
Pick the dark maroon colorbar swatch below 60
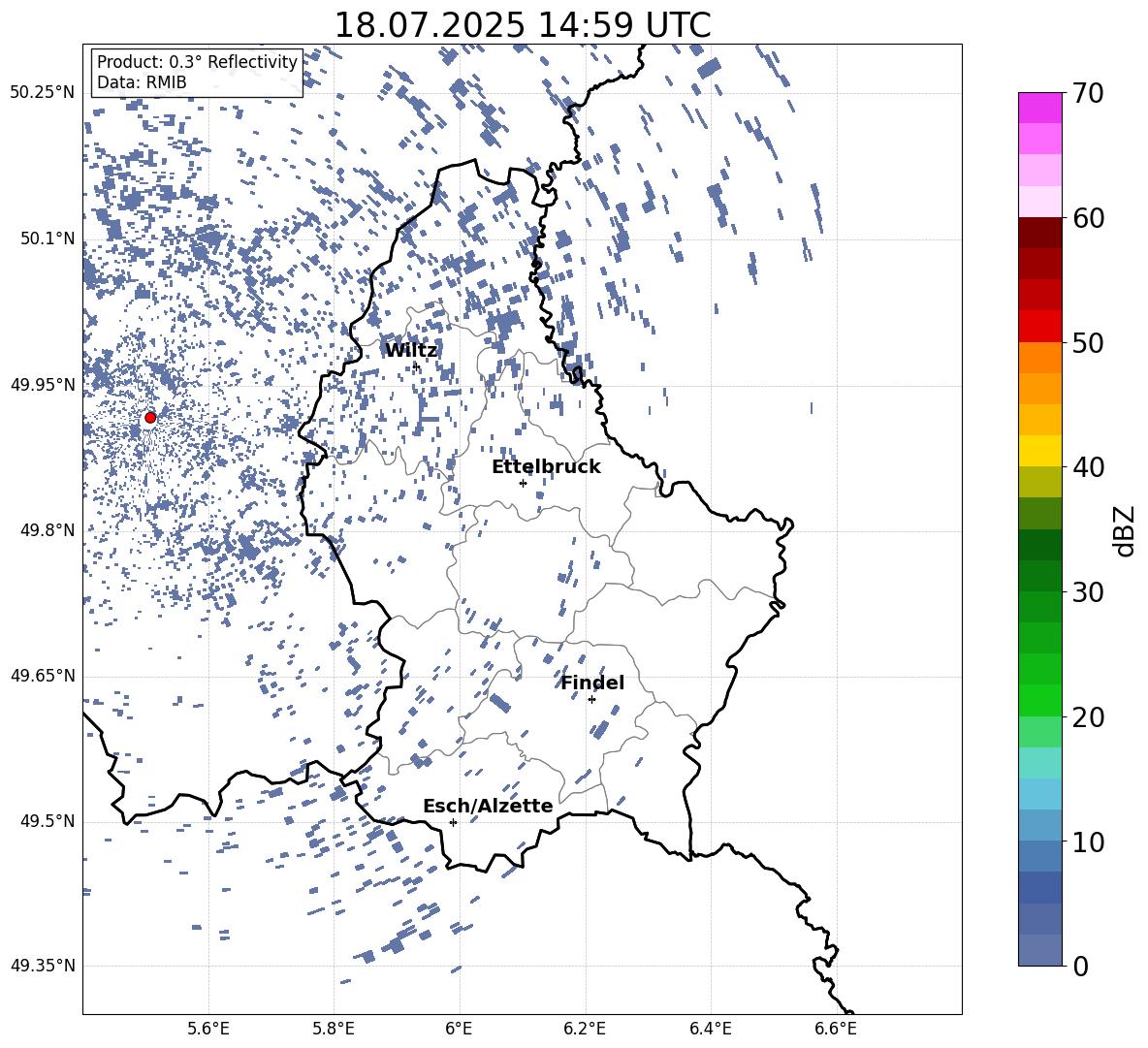point(1040,233)
